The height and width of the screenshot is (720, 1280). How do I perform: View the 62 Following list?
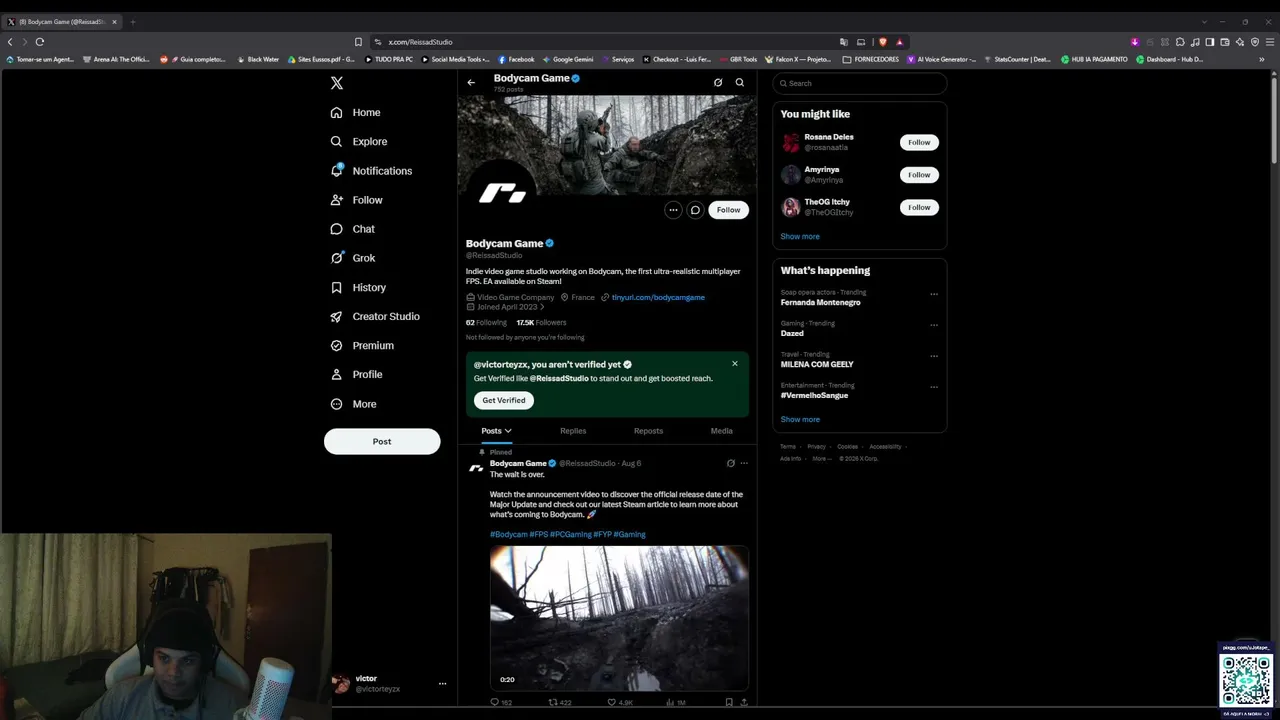click(x=486, y=323)
